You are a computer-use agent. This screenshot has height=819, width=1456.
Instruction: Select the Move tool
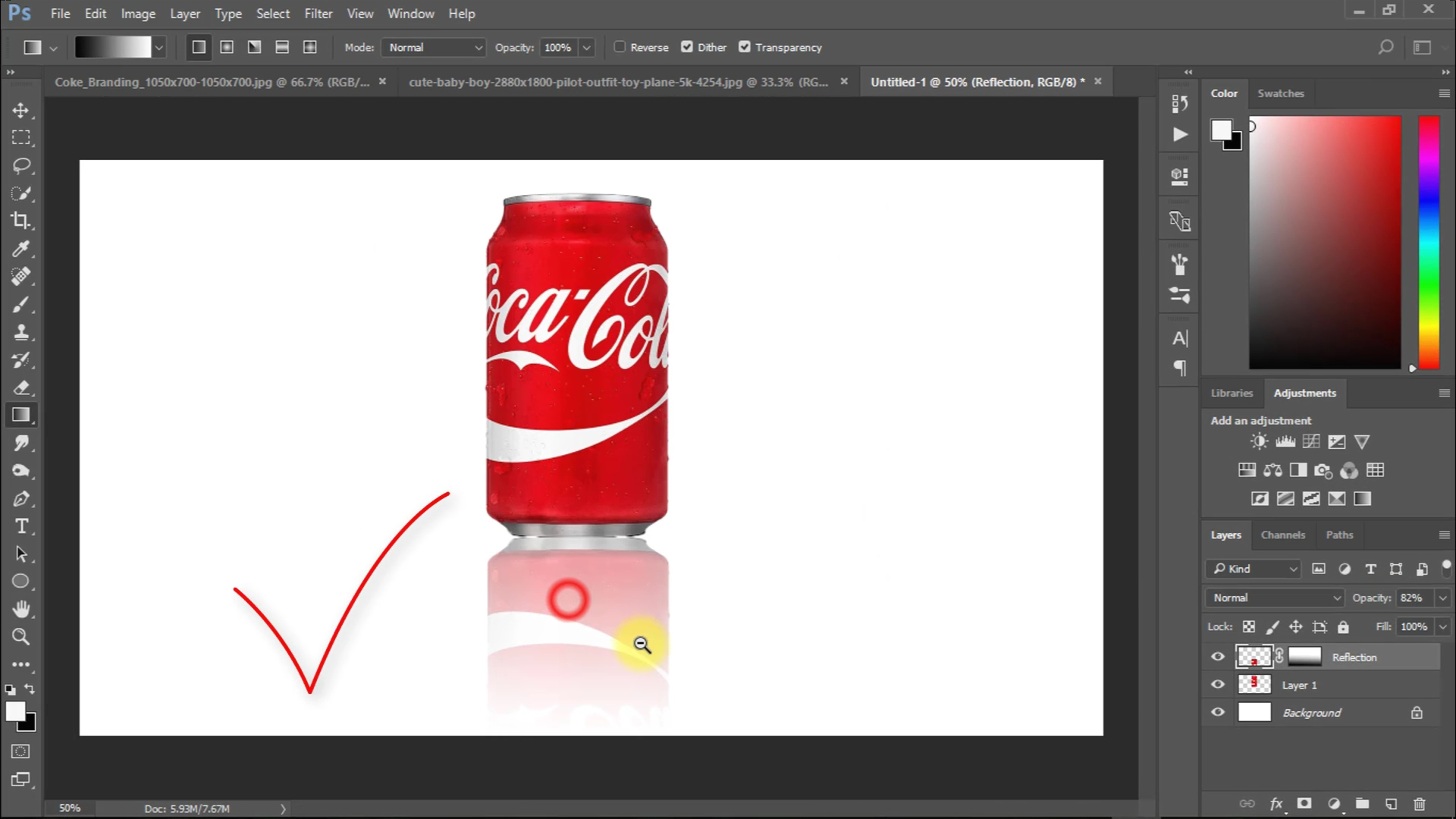point(20,110)
